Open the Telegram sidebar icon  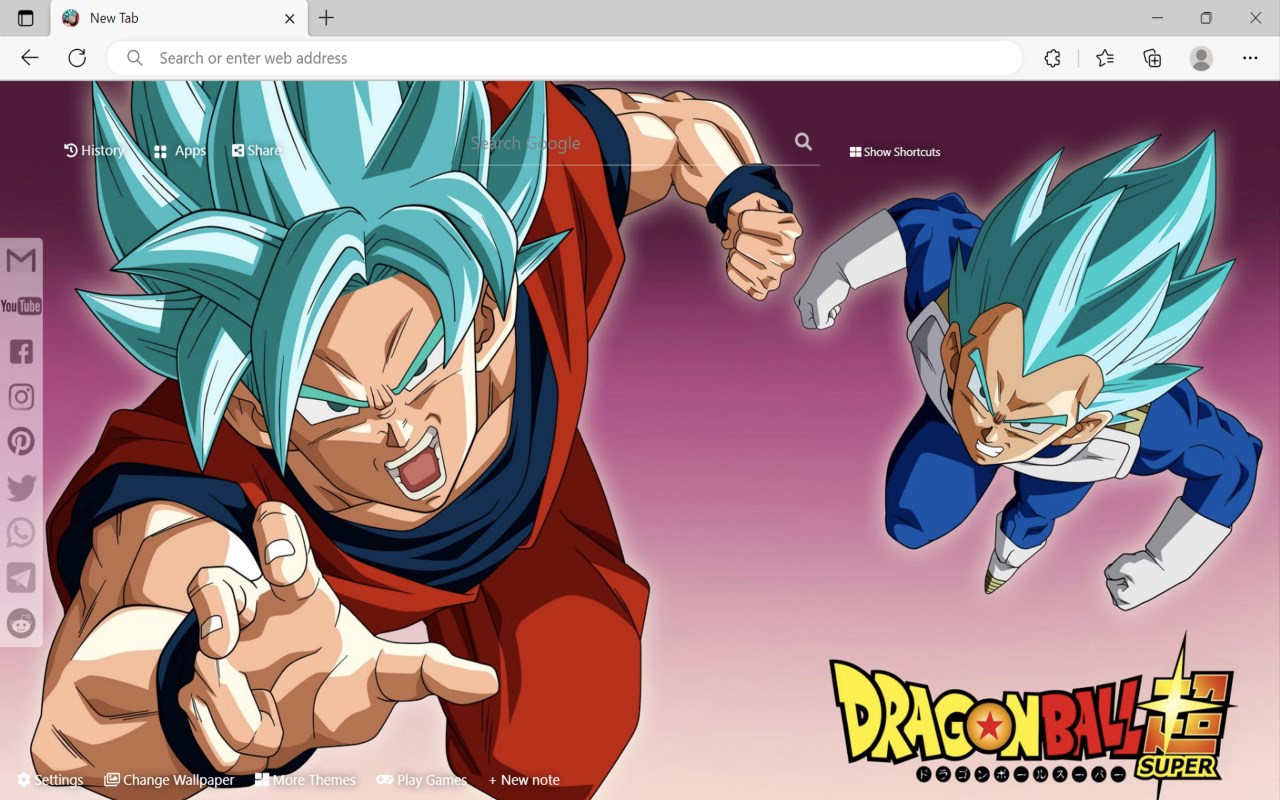[21, 578]
